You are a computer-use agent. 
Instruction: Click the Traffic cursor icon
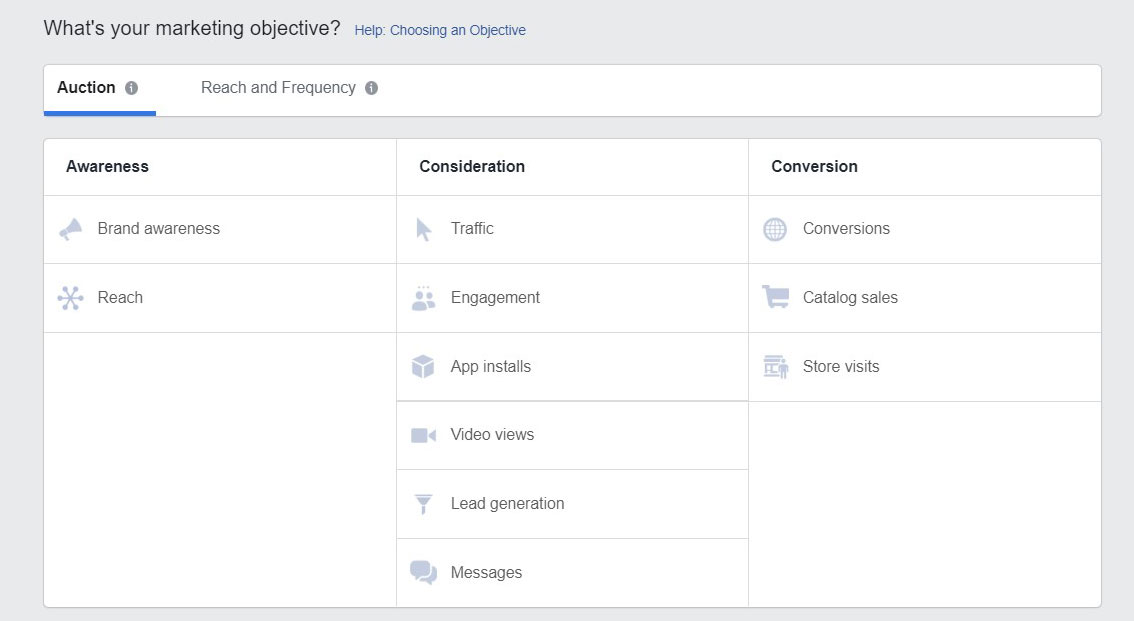(424, 229)
